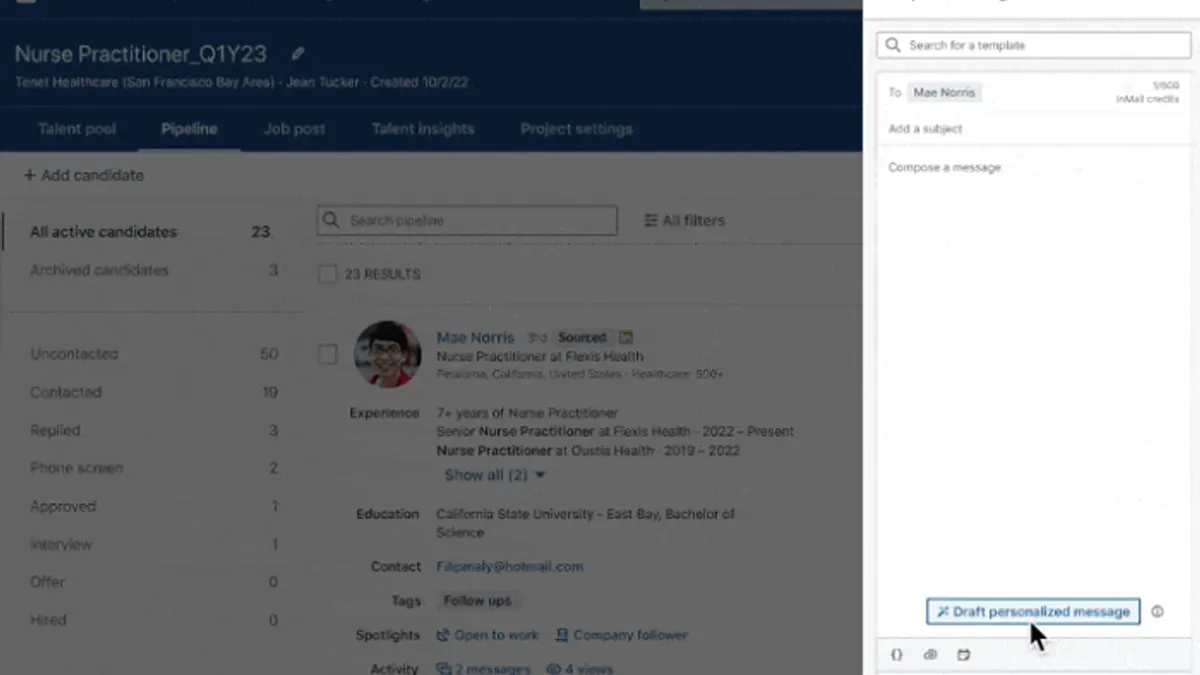Select the Mae Norris candidate checkbox

[x=327, y=354]
